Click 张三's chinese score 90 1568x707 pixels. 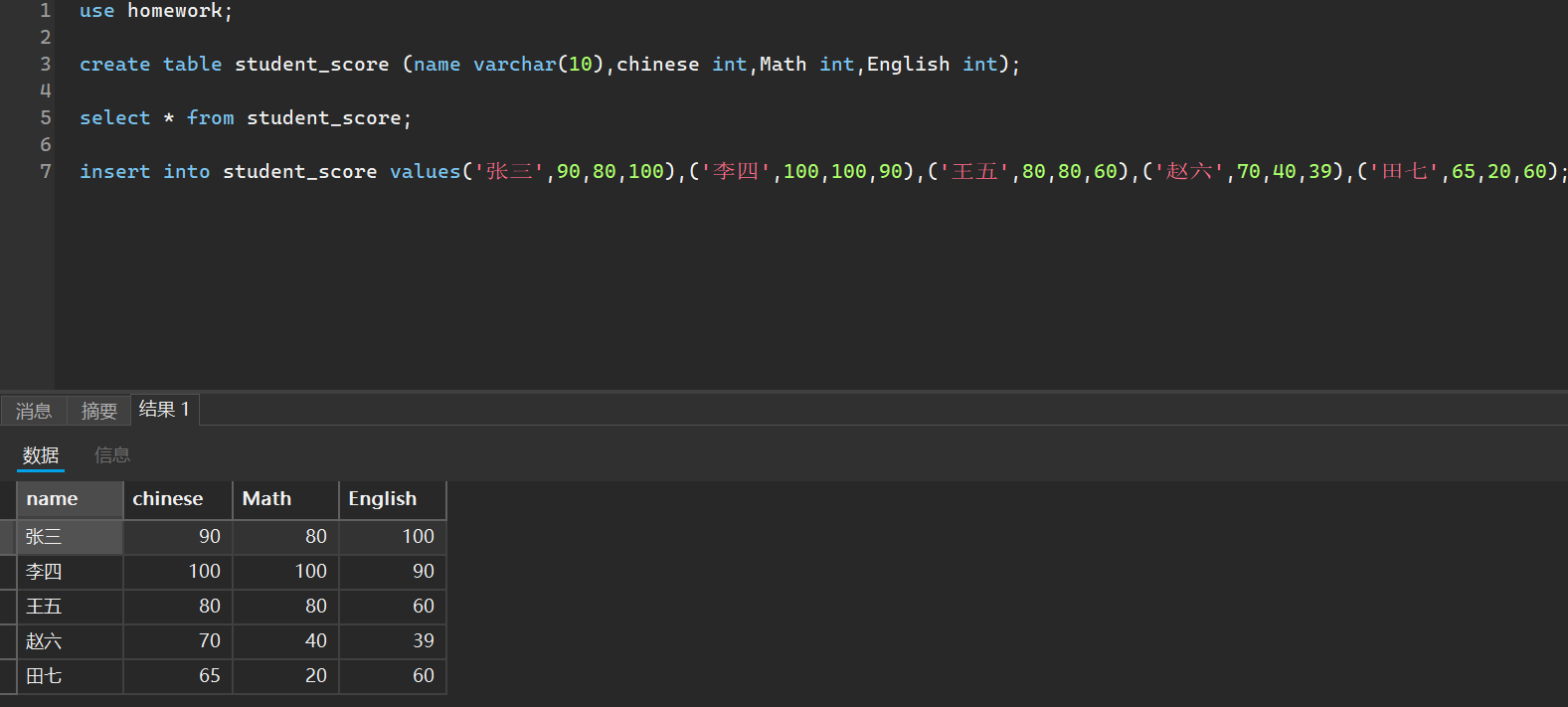[x=178, y=537]
